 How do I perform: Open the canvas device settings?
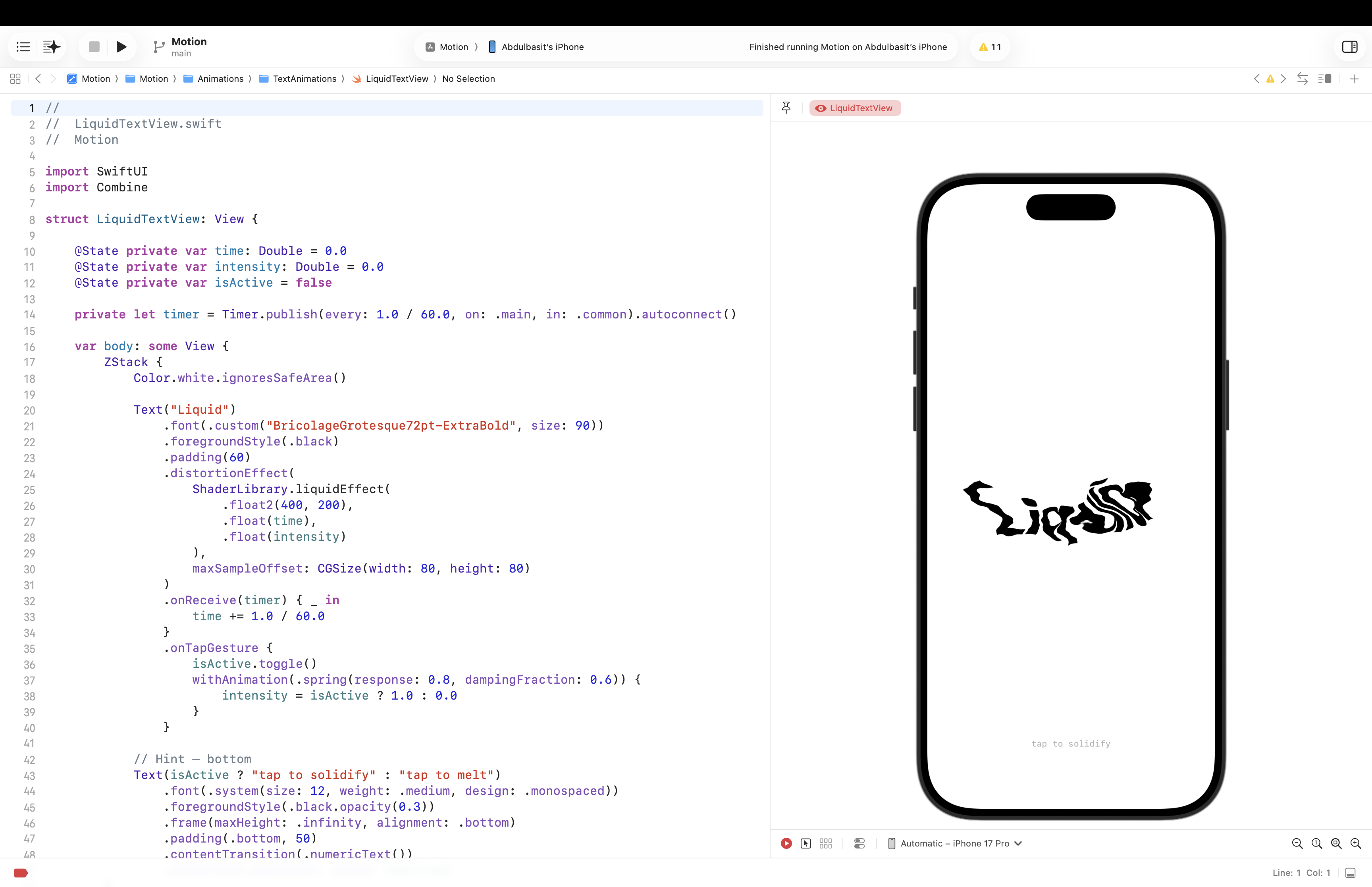point(859,843)
